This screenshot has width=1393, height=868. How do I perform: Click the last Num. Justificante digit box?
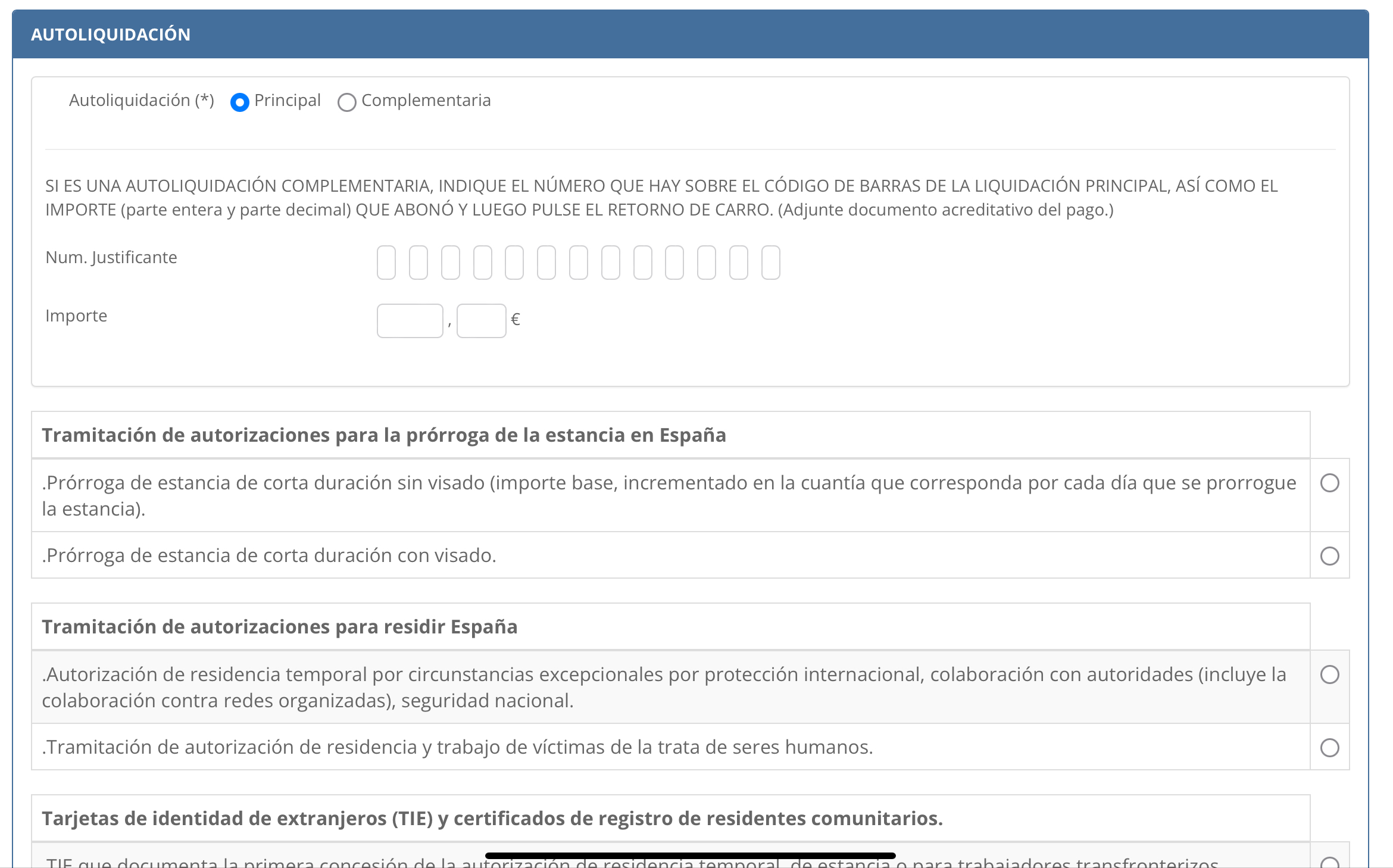pyautogui.click(x=771, y=263)
